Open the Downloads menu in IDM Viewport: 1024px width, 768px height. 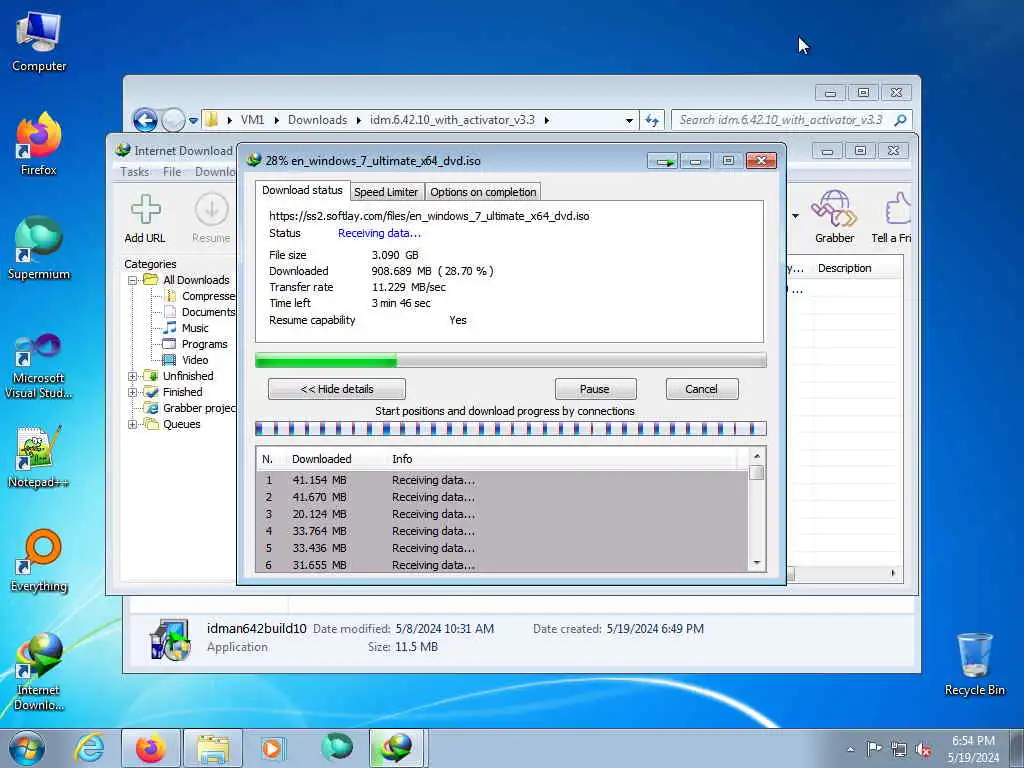point(215,172)
